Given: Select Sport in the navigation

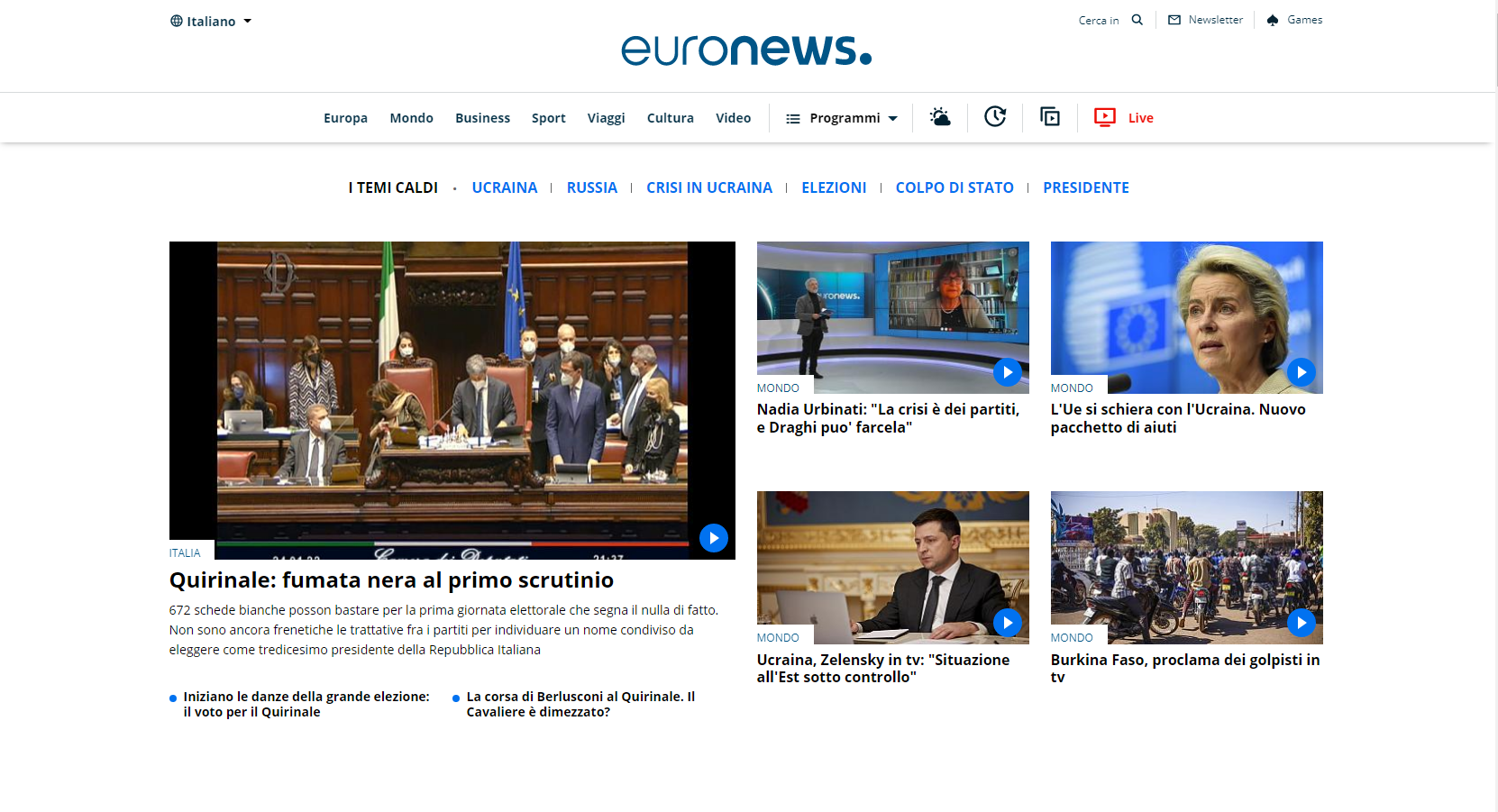Looking at the screenshot, I should [549, 118].
